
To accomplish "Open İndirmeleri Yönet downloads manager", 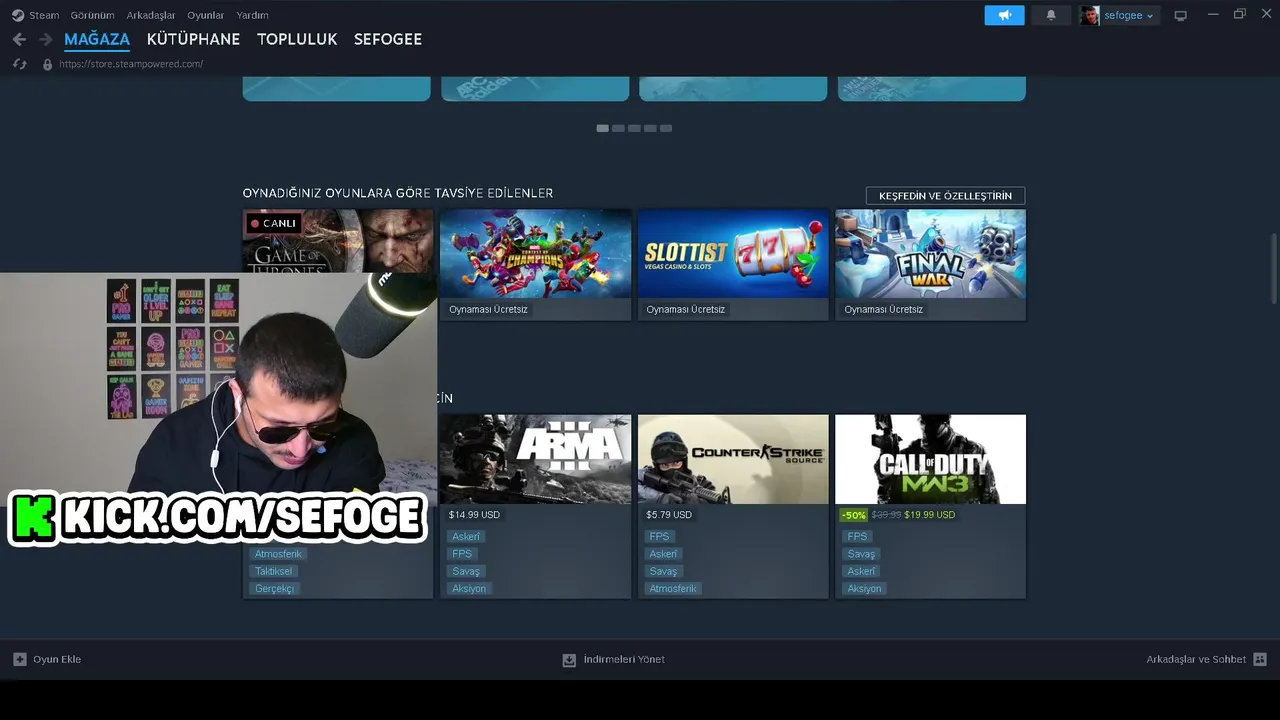I will (624, 659).
